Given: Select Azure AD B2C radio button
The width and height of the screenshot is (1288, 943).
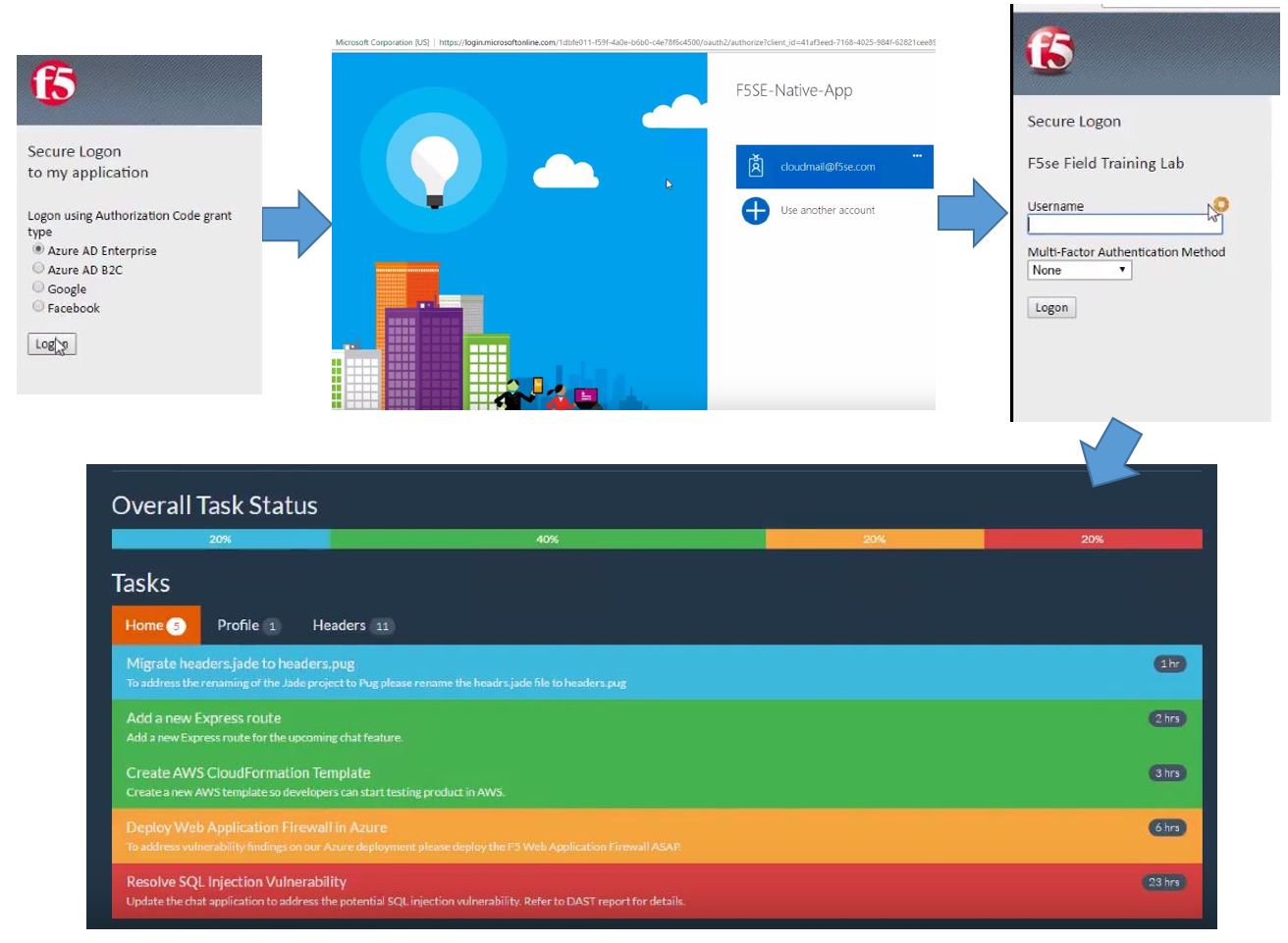Looking at the screenshot, I should click(x=38, y=268).
